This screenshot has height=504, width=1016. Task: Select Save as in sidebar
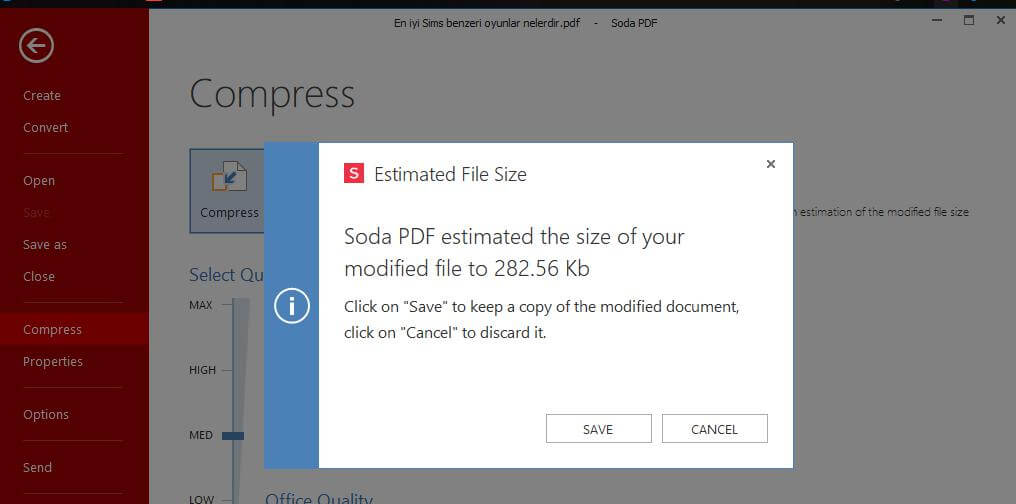[x=45, y=245]
